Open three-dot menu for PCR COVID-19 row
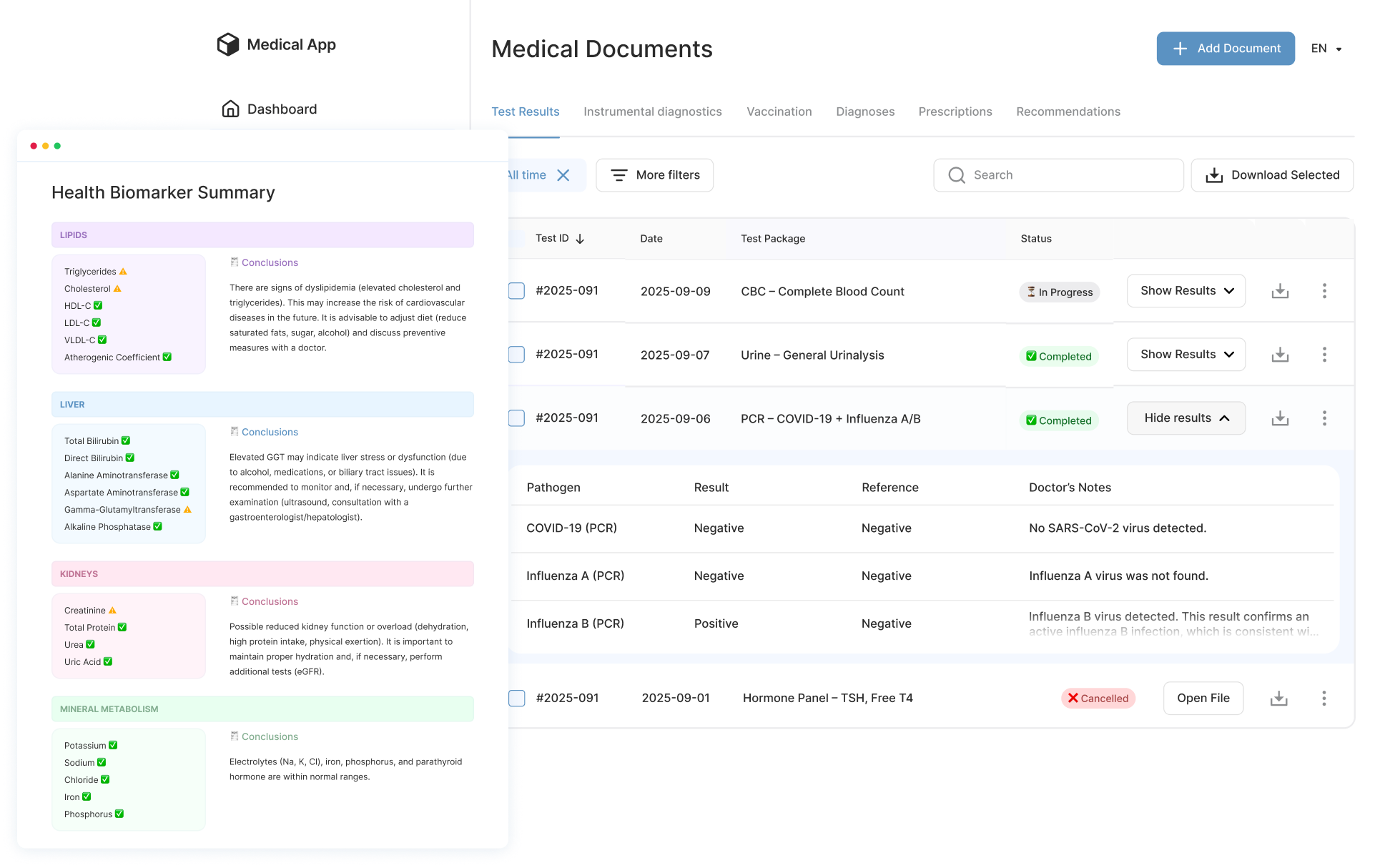This screenshot has height=868, width=1390. coord(1324,418)
